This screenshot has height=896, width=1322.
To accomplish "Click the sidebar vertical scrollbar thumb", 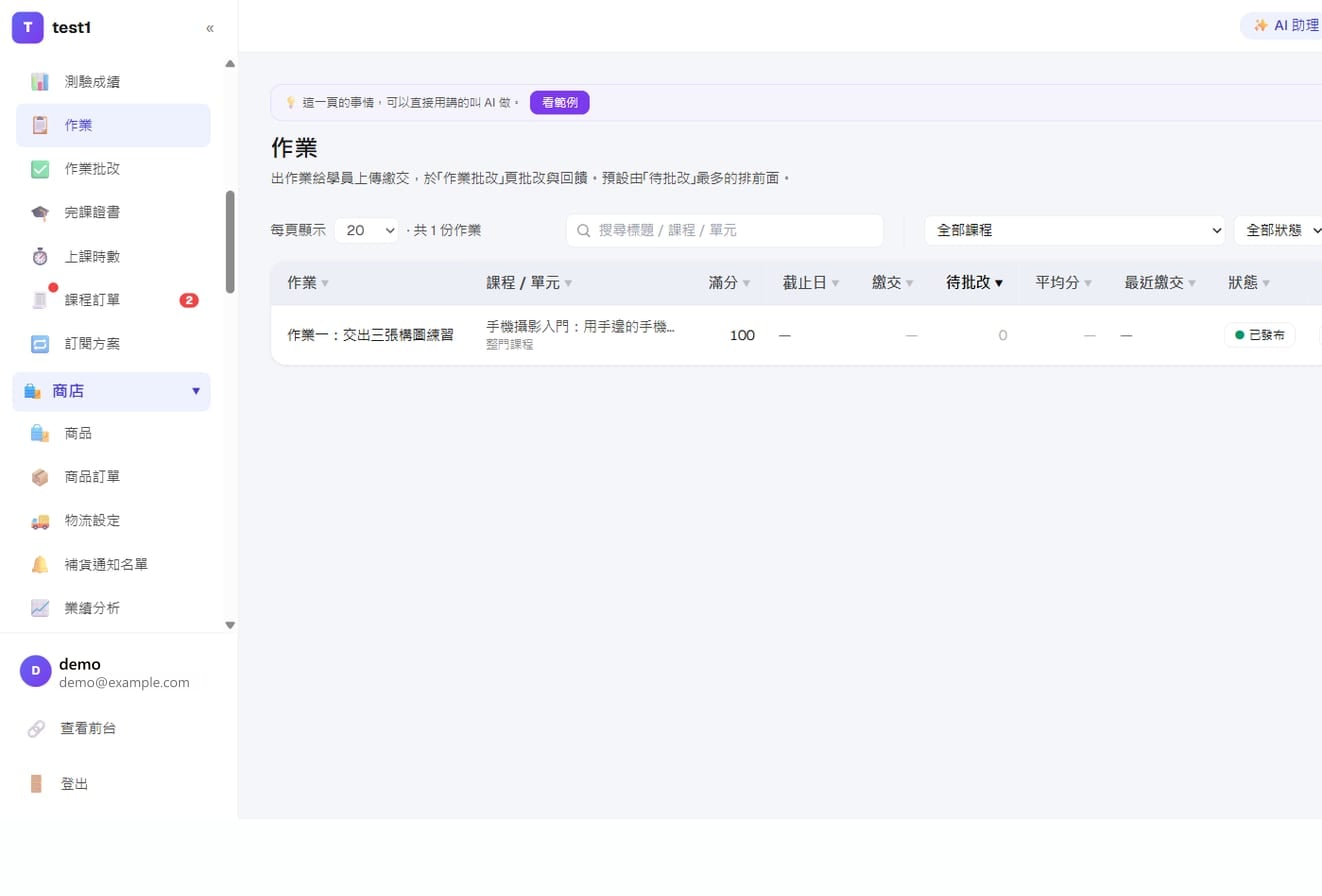I will [230, 242].
